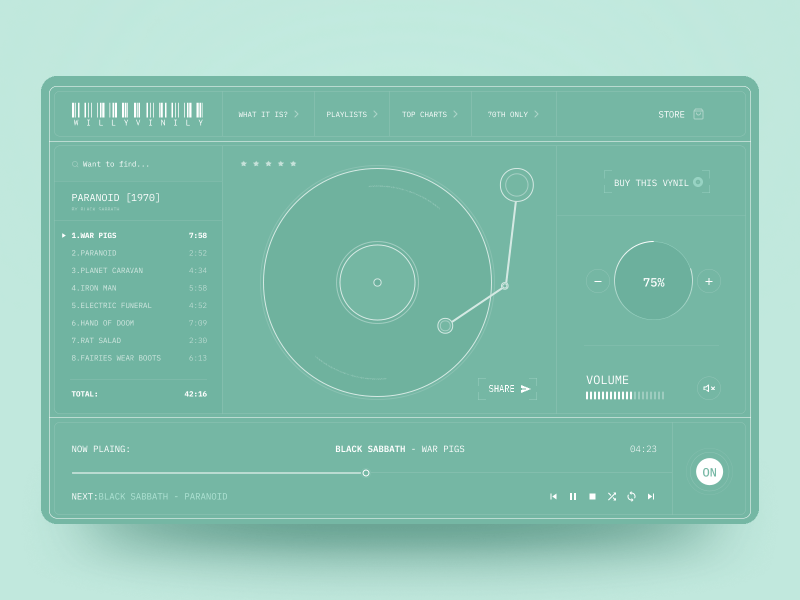Decrease volume using the minus control

pos(597,282)
